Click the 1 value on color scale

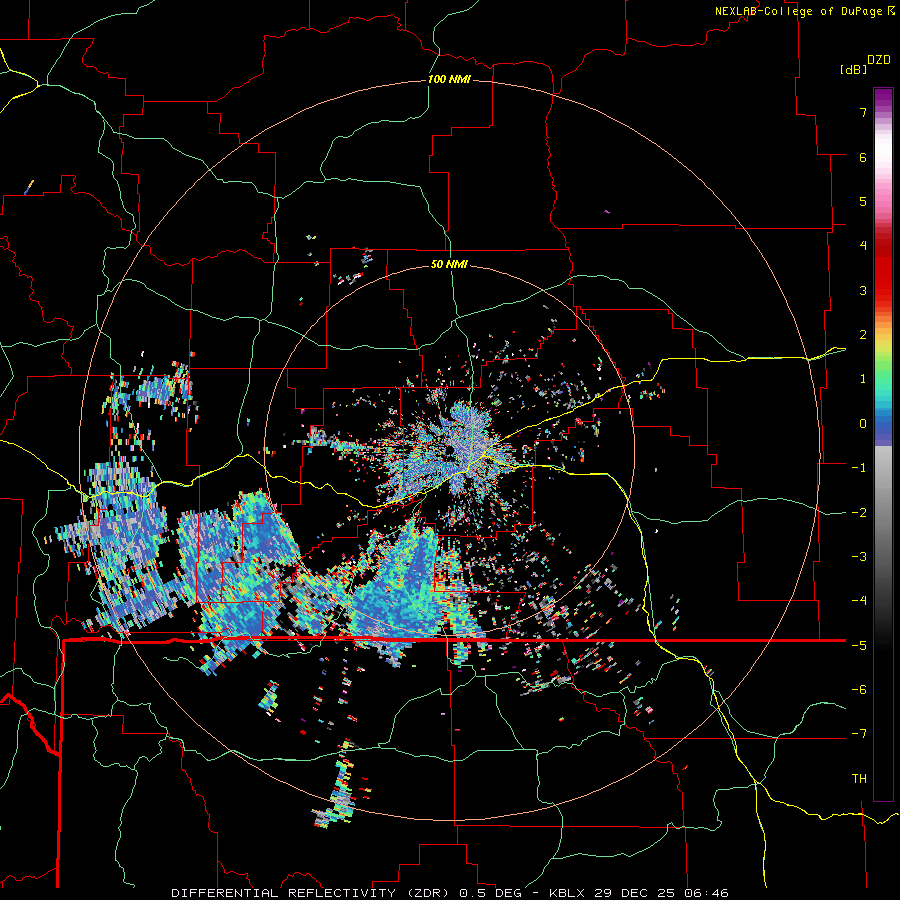(x=863, y=379)
